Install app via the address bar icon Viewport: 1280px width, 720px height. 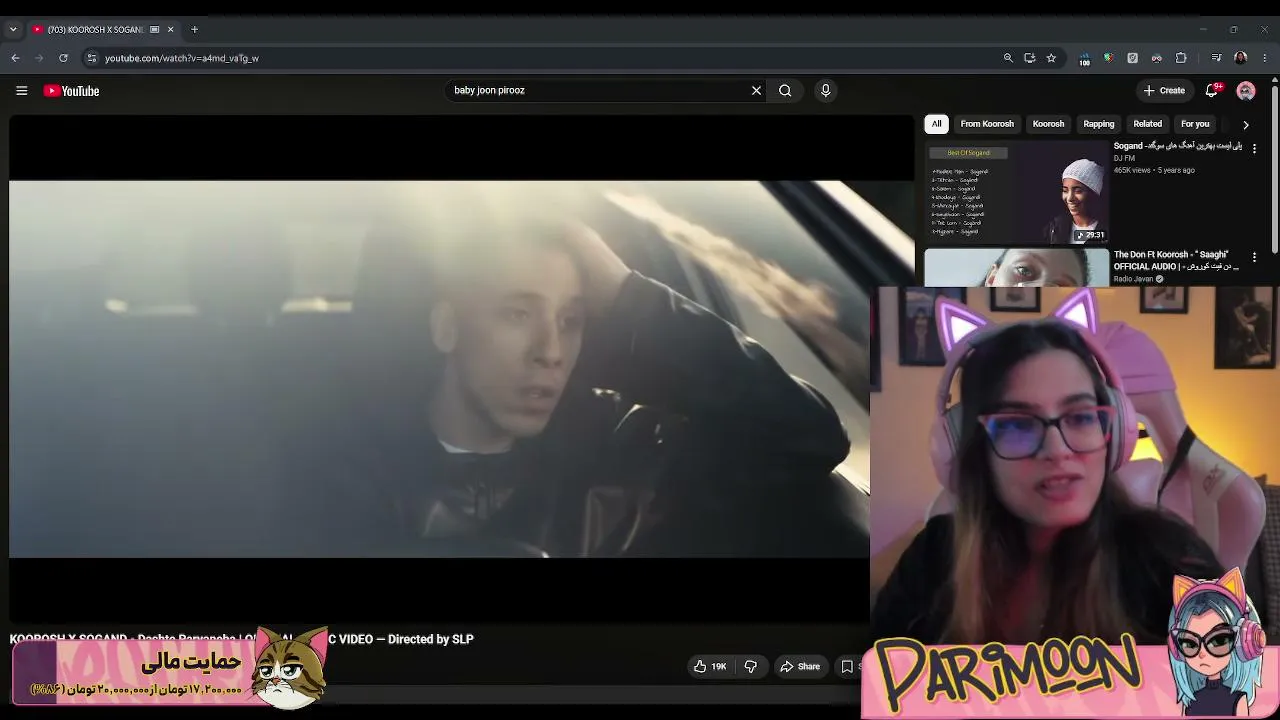[x=1029, y=58]
